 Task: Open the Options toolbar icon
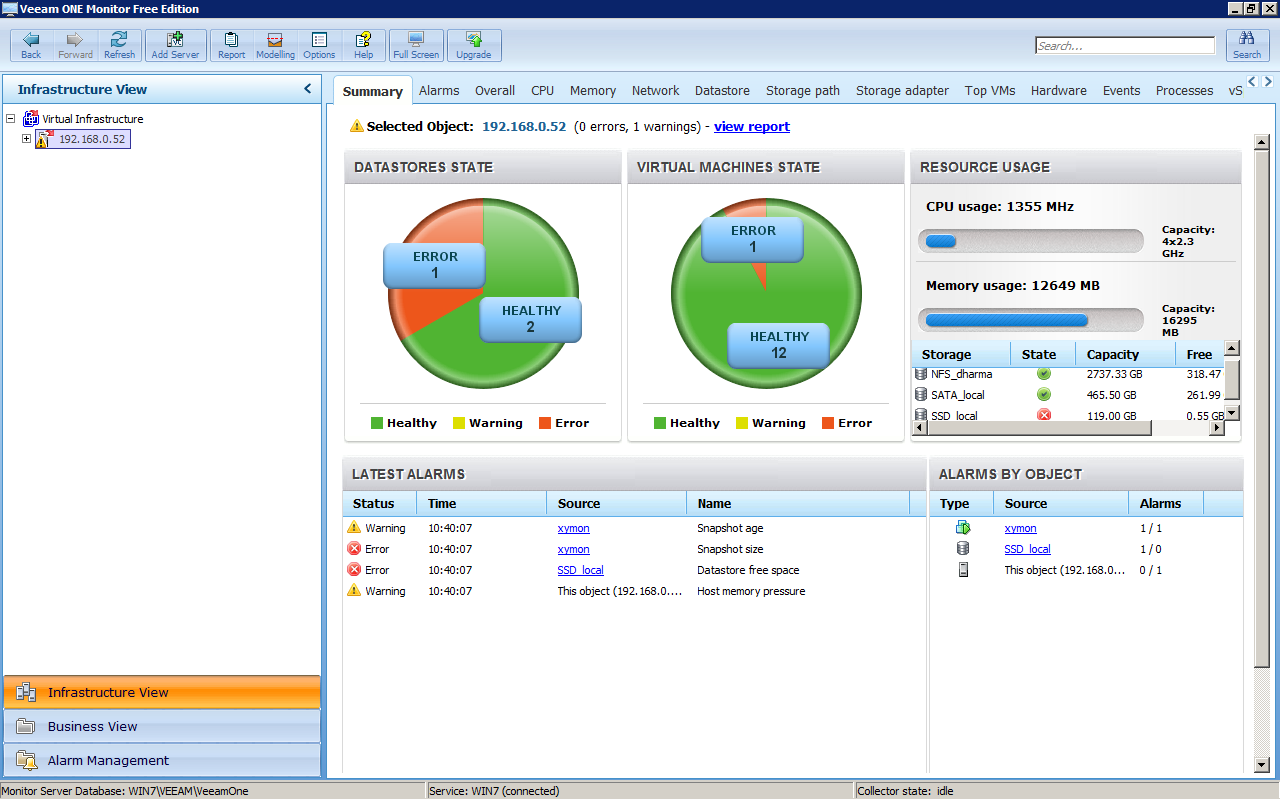319,45
